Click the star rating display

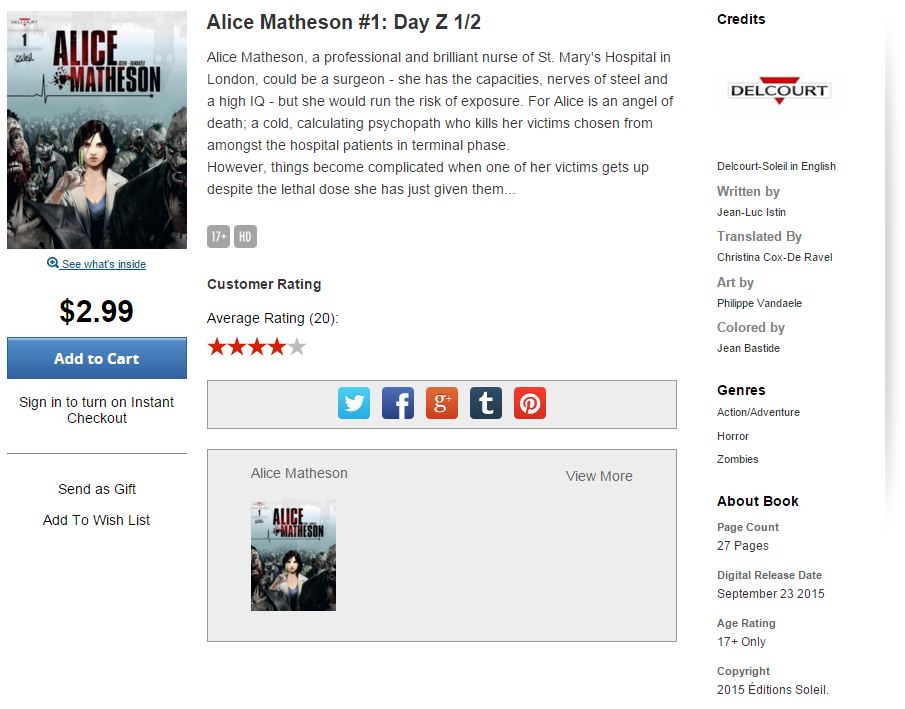tap(256, 346)
